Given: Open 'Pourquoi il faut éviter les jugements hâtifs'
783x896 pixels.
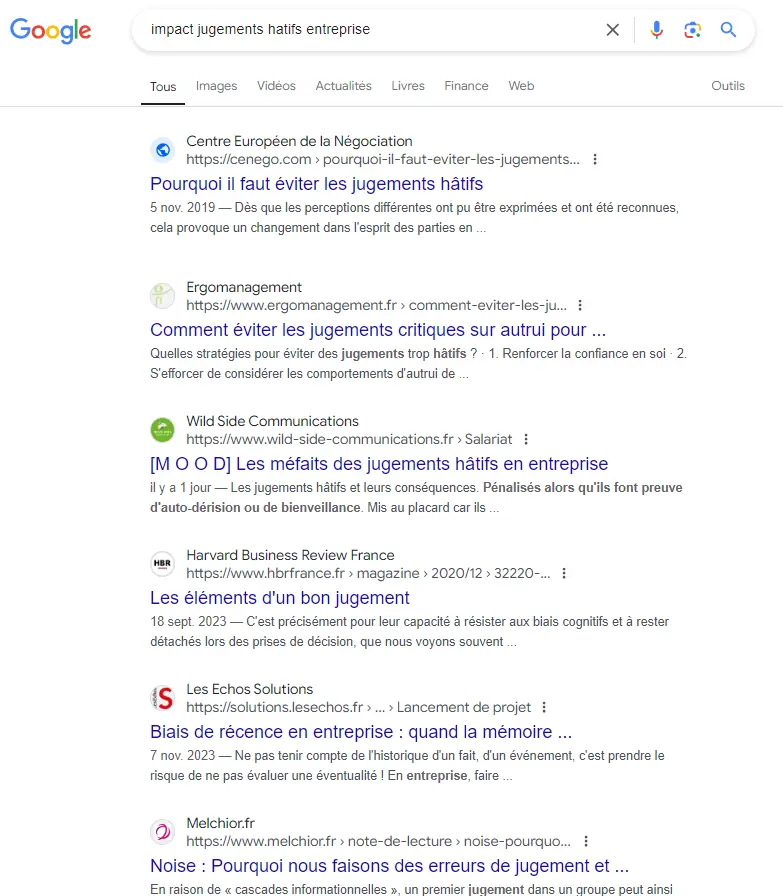Looking at the screenshot, I should (317, 184).
